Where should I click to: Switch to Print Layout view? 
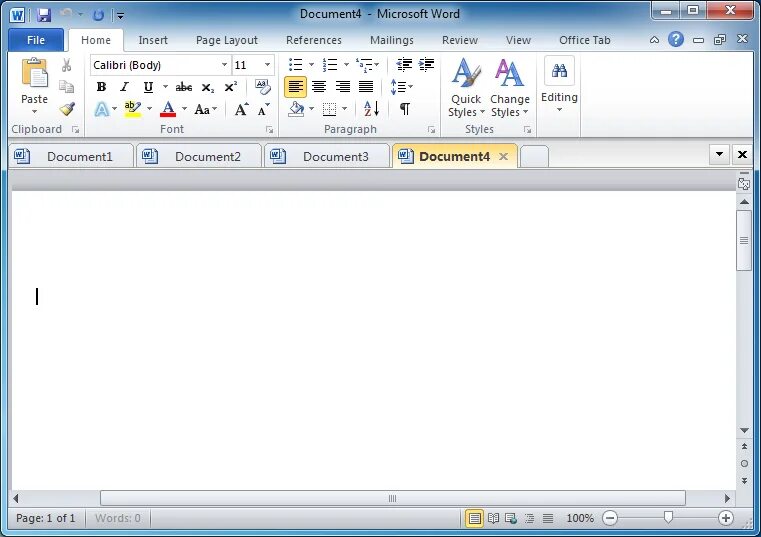(x=474, y=519)
